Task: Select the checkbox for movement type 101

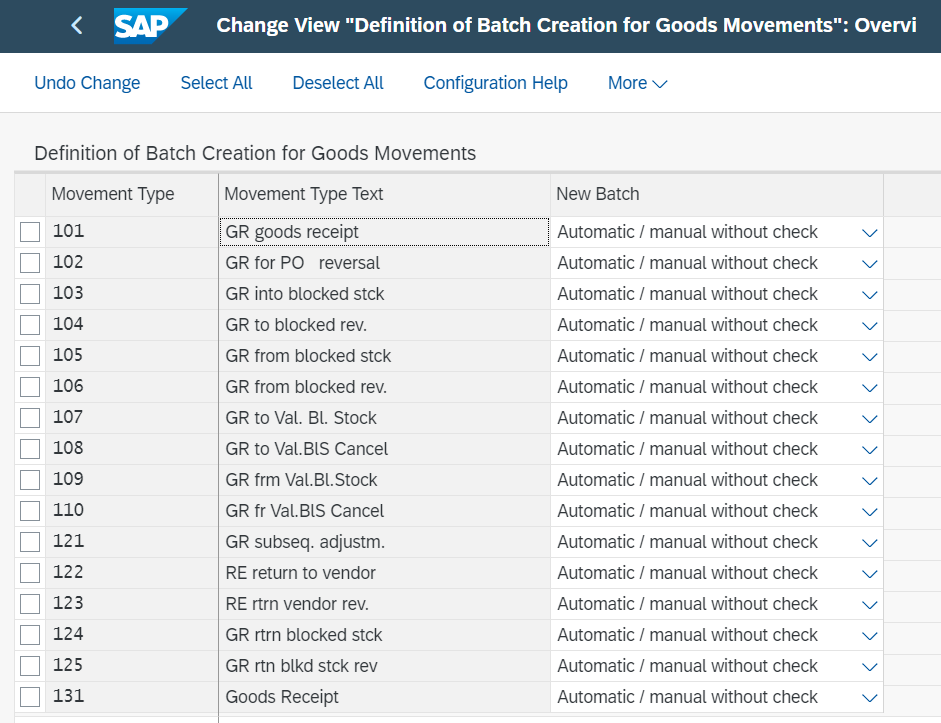Action: click(x=30, y=232)
